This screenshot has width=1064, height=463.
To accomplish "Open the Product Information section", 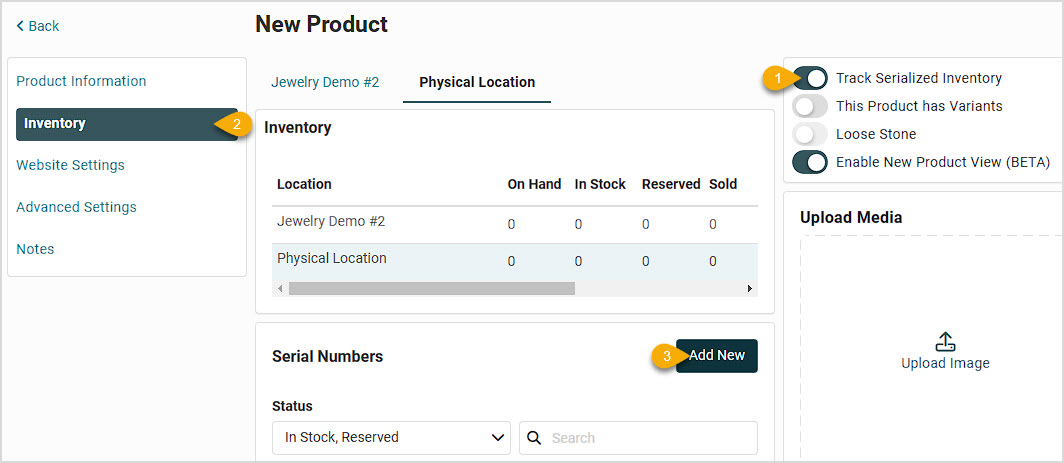I will point(81,81).
